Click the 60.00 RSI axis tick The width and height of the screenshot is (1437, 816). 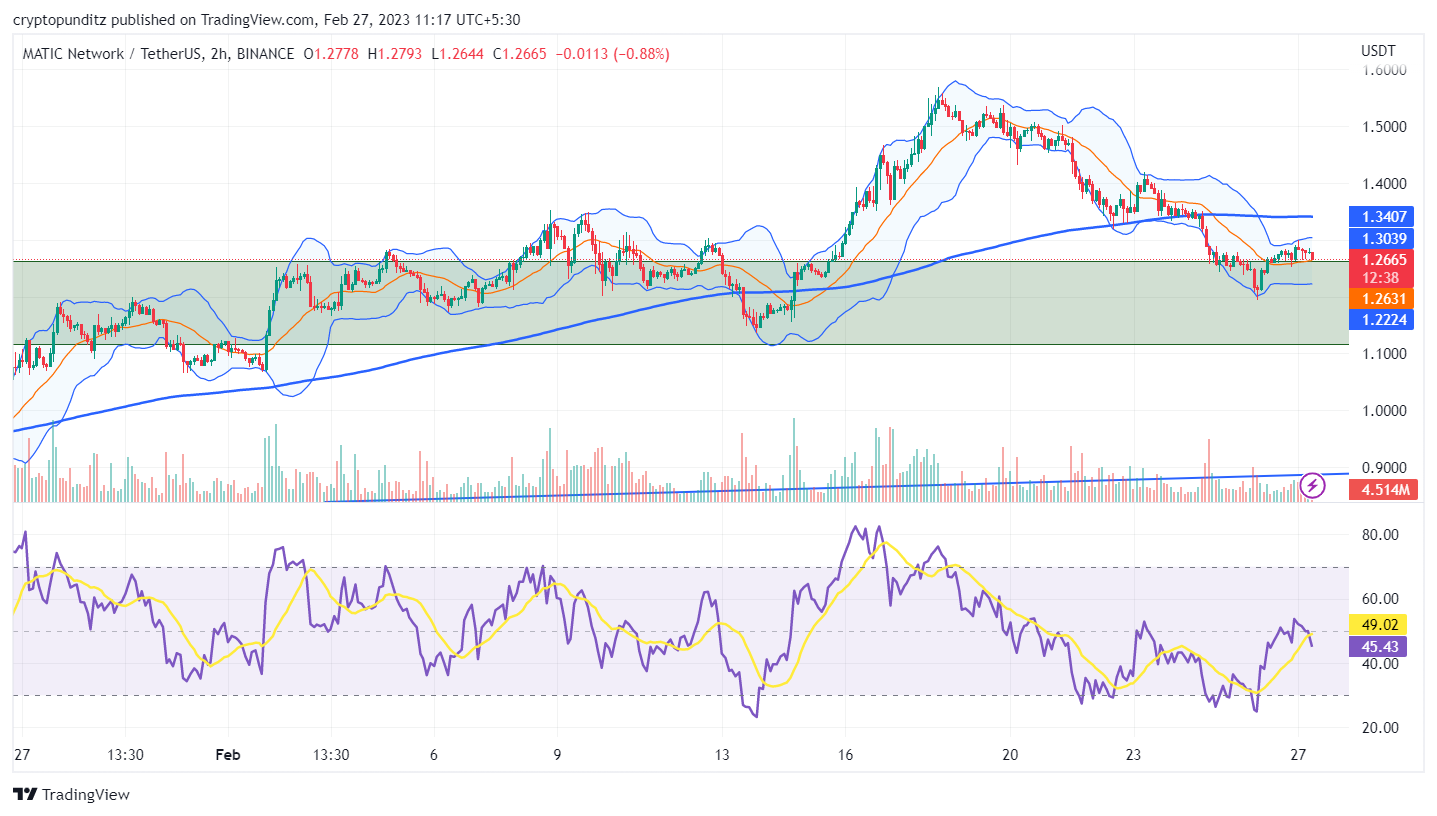[x=1379, y=599]
